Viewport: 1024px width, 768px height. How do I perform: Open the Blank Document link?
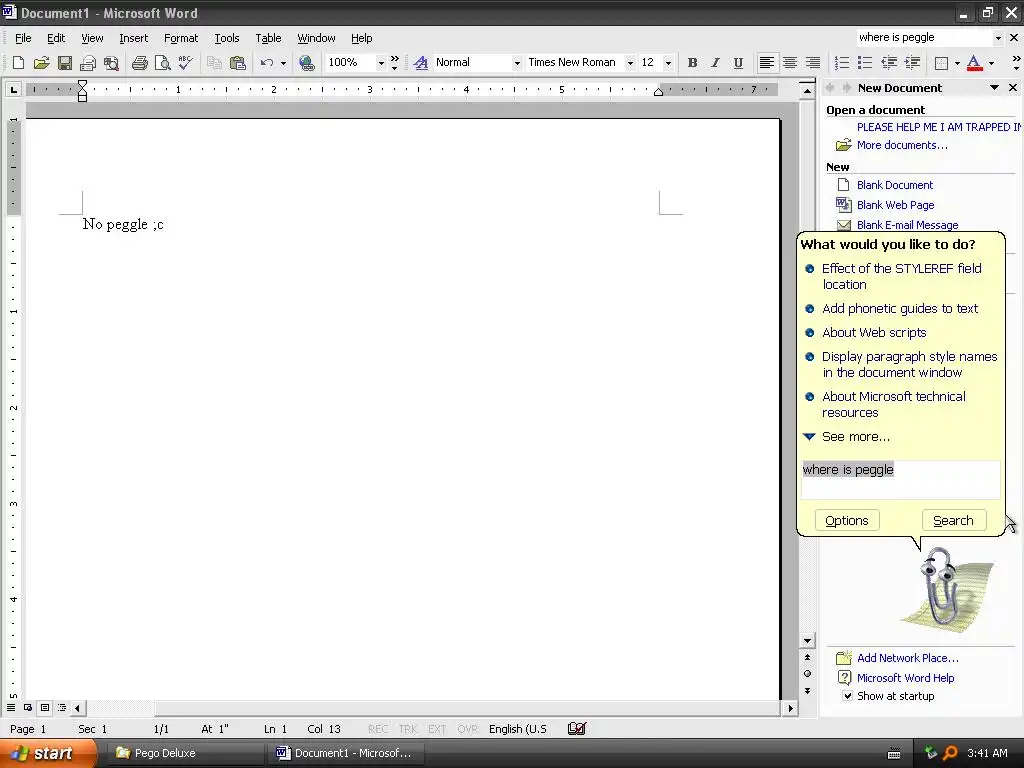tap(895, 185)
